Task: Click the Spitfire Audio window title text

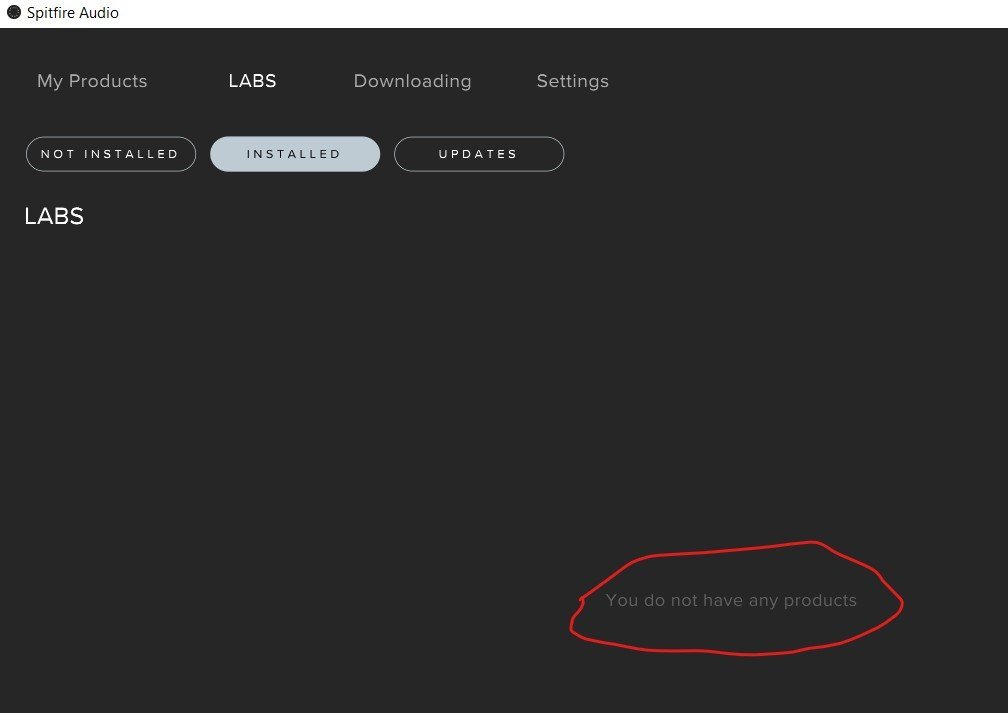Action: (x=73, y=13)
